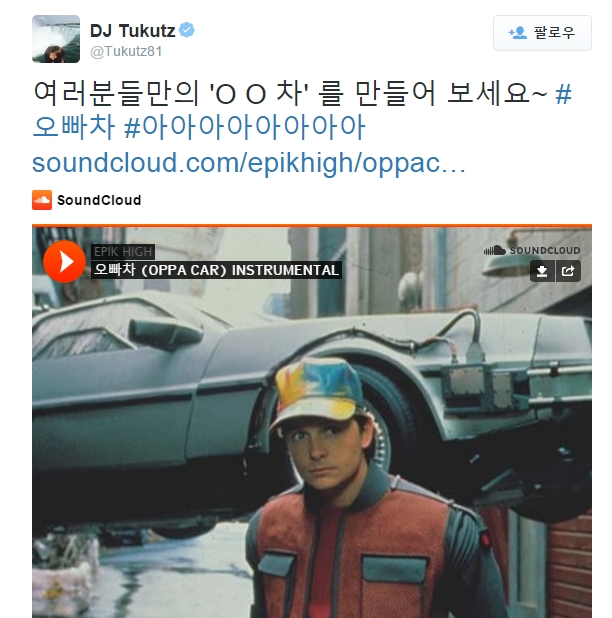Viewport: 612px width, 618px height.
Task: Download the SoundCloud track
Action: 542,271
